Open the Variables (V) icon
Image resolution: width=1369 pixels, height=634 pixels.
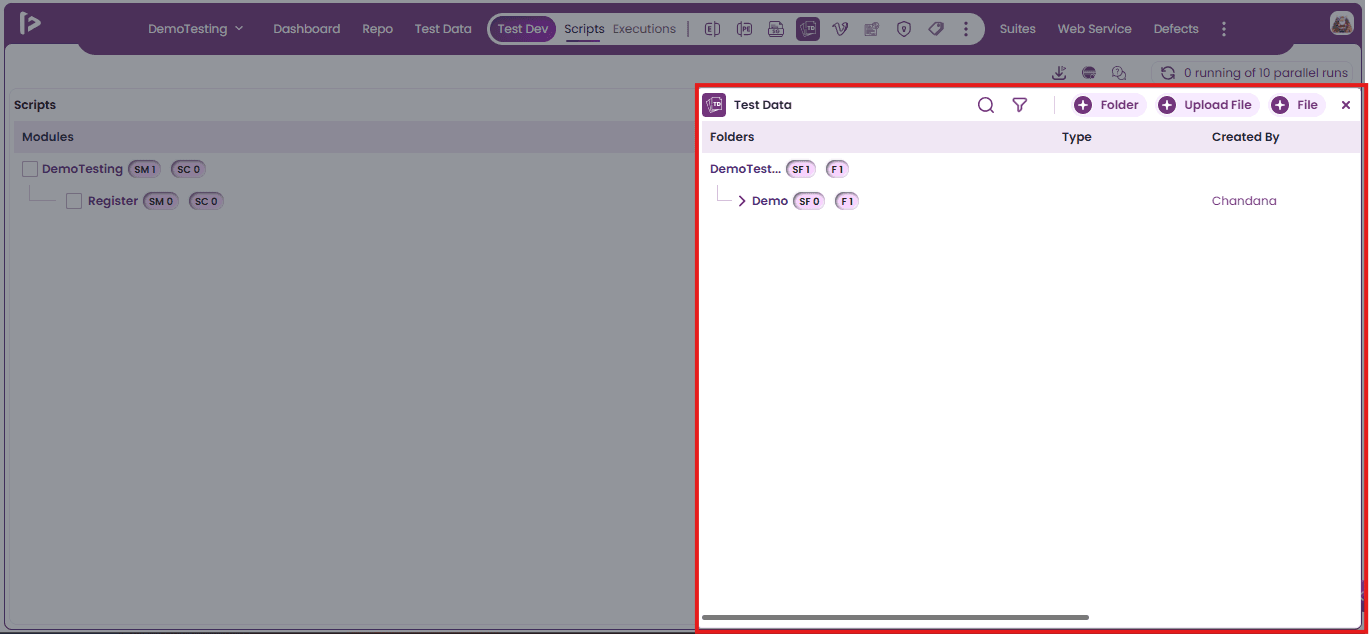(x=840, y=29)
